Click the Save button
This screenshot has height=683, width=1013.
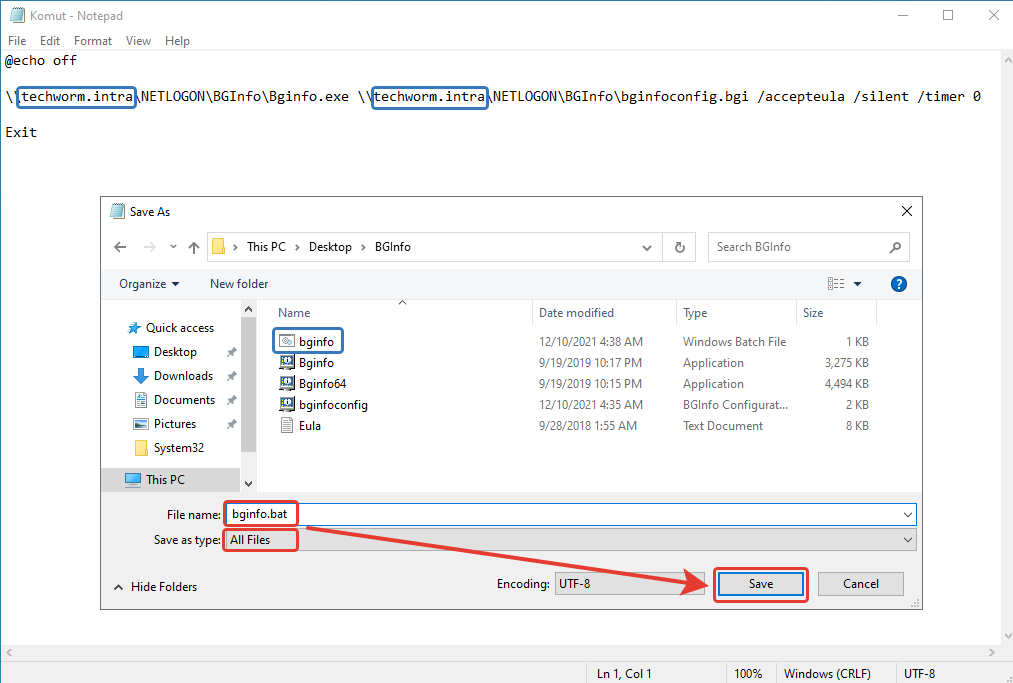coord(760,584)
